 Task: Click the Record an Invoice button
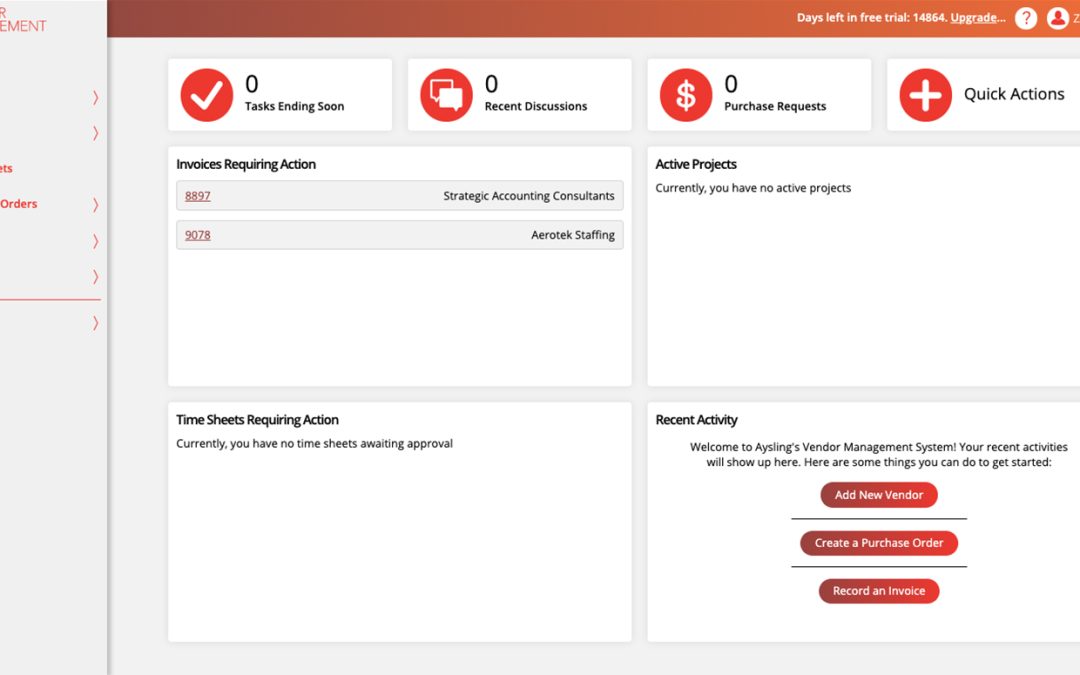(x=879, y=591)
